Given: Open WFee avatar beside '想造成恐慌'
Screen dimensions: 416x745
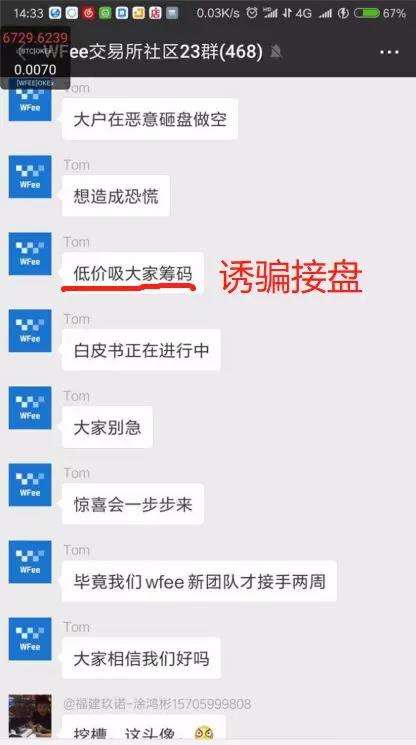Looking at the screenshot, I should 30,176.
